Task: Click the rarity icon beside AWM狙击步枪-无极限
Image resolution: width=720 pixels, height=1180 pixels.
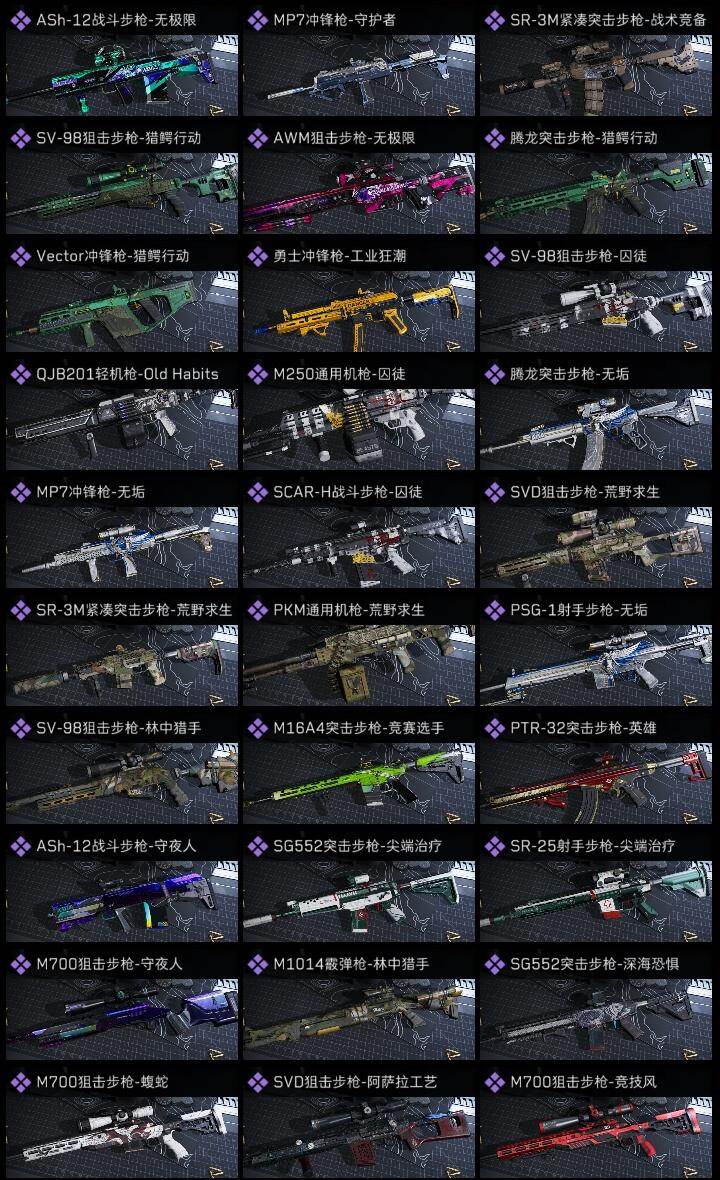Action: (257, 138)
